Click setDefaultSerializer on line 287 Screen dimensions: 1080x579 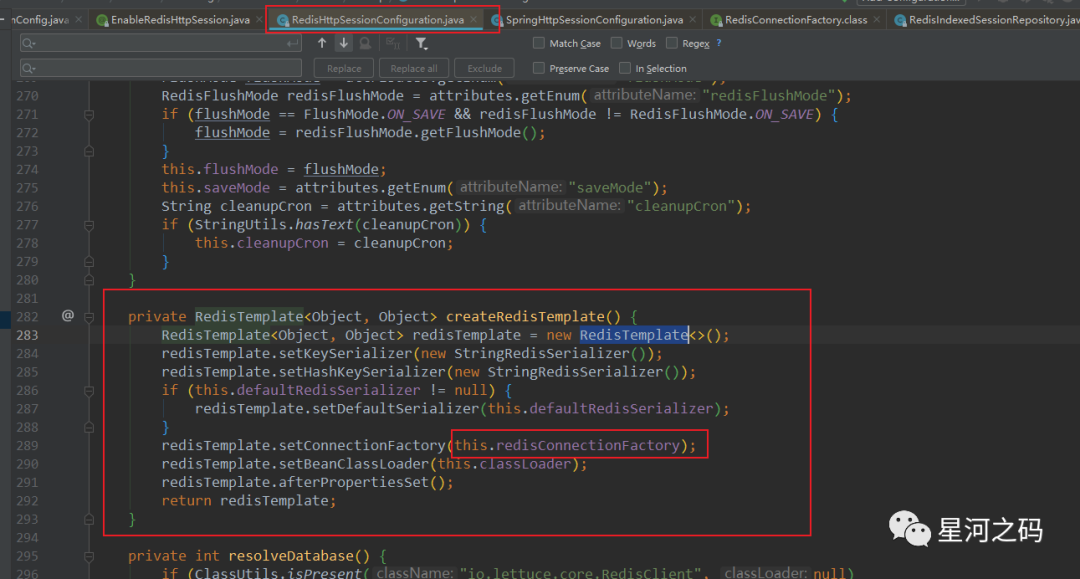(x=395, y=409)
